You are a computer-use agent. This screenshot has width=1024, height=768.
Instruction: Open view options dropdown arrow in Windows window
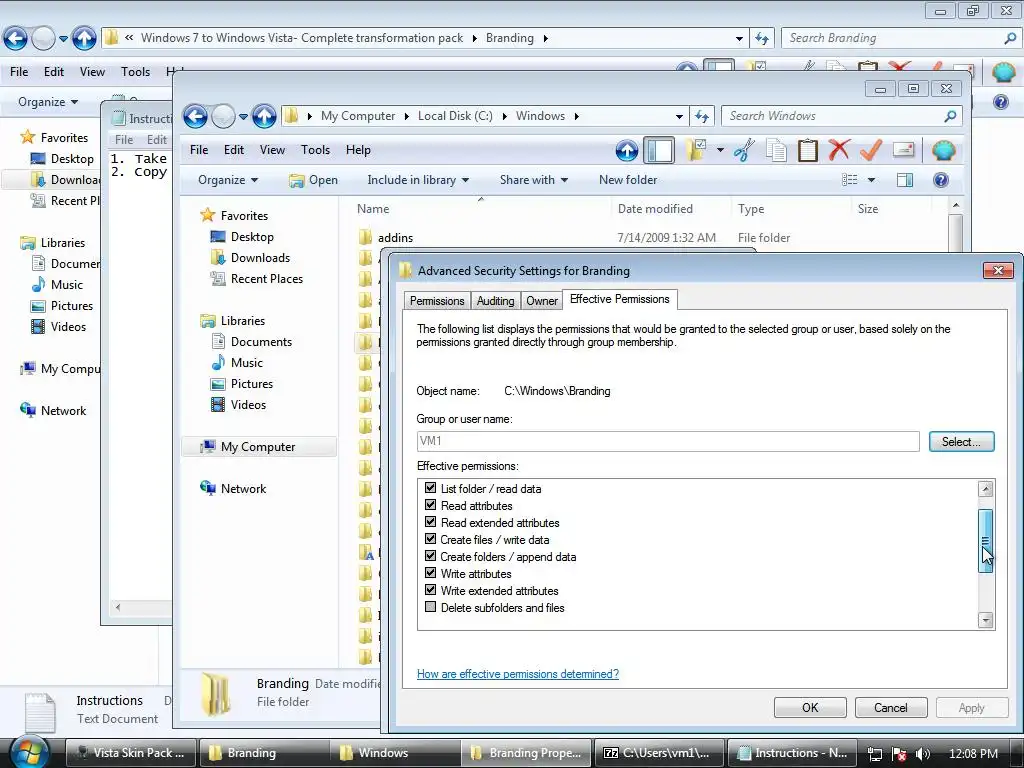coord(871,180)
